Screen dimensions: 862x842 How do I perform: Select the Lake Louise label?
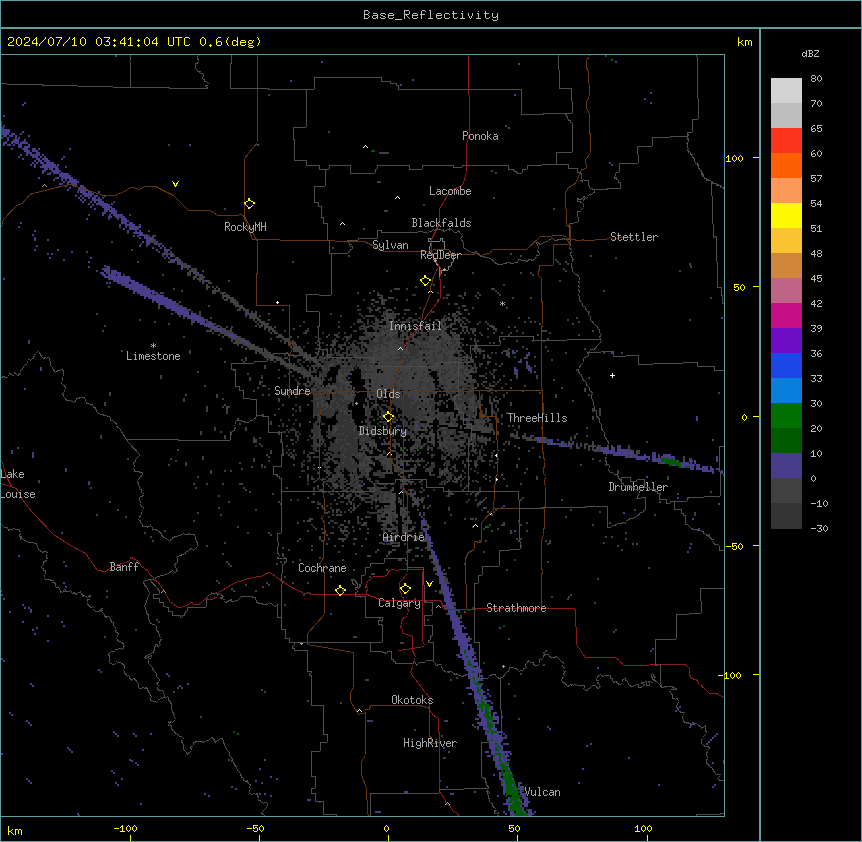pyautogui.click(x=16, y=484)
